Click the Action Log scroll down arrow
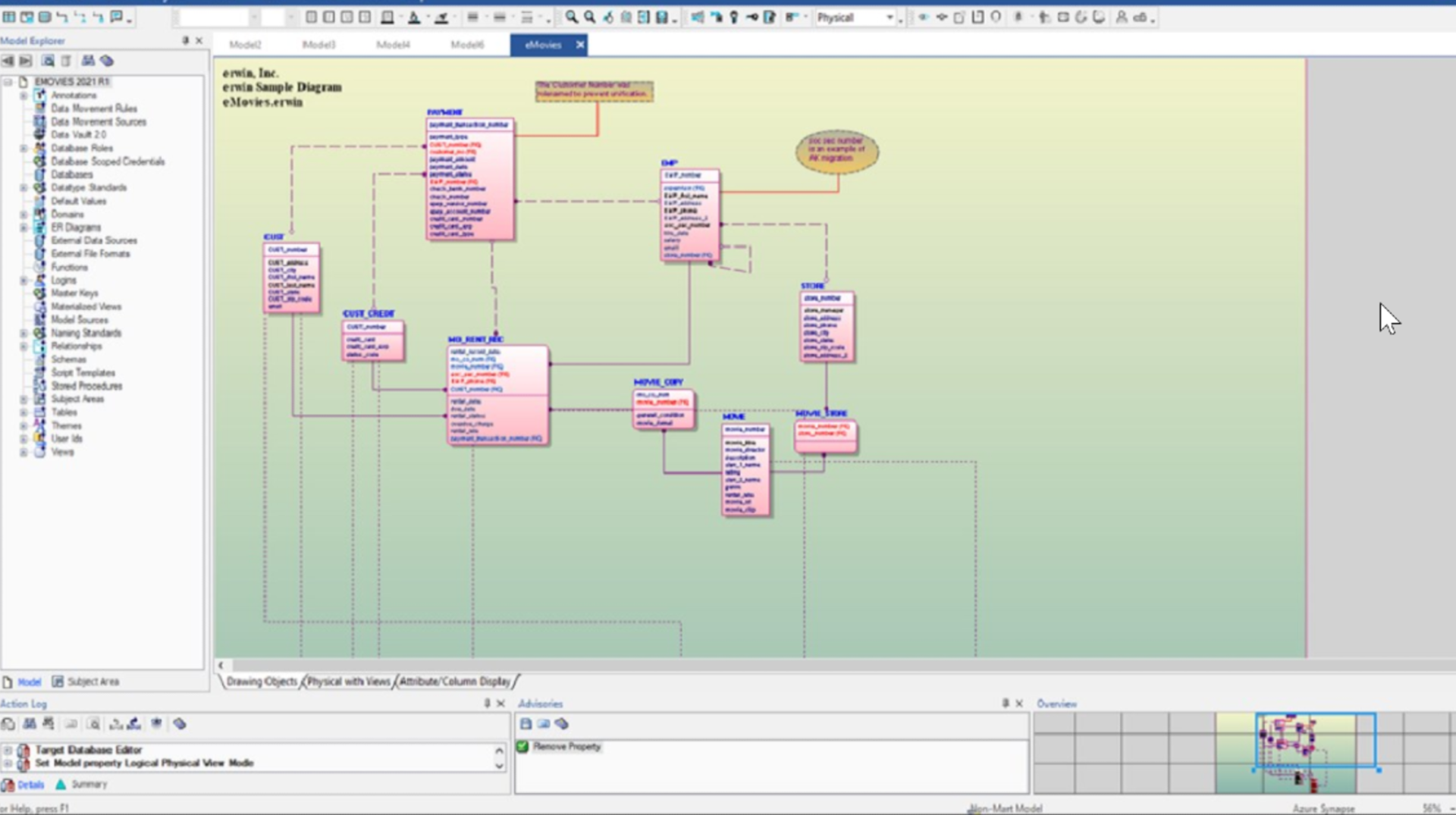The width and height of the screenshot is (1456, 815). click(499, 766)
